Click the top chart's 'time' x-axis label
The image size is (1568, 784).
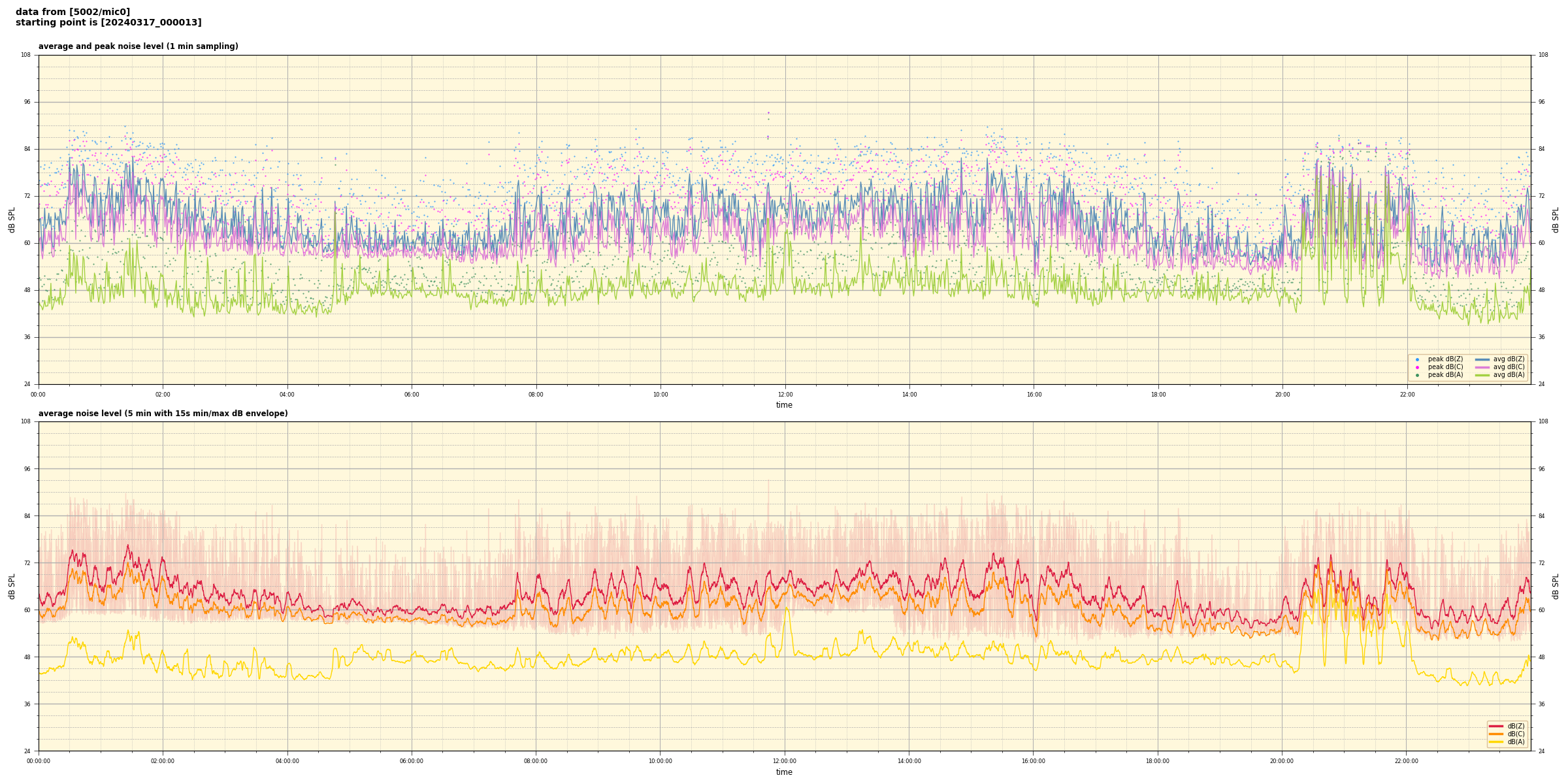coord(784,405)
